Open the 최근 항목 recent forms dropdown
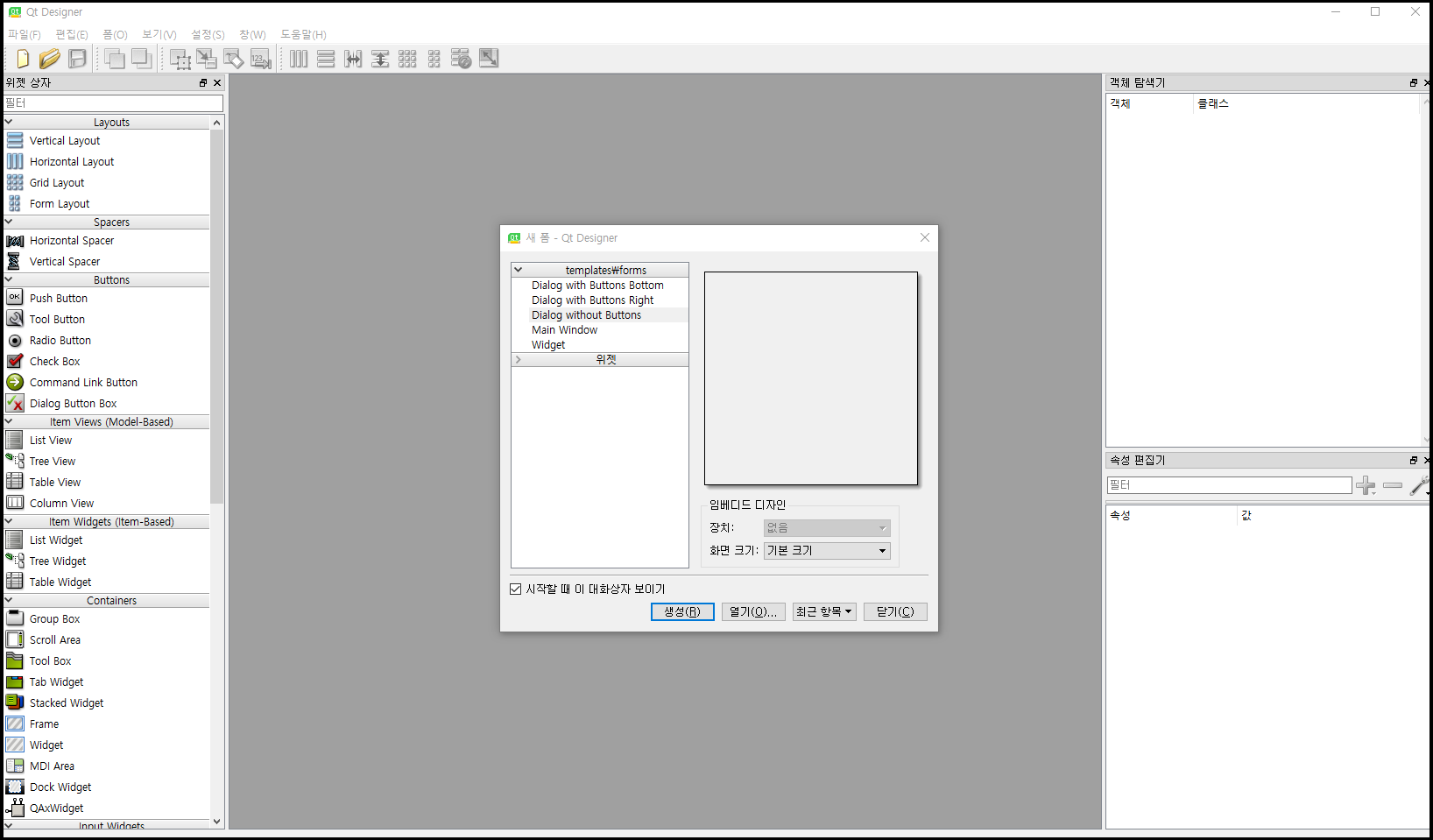1433x840 pixels. click(x=824, y=611)
